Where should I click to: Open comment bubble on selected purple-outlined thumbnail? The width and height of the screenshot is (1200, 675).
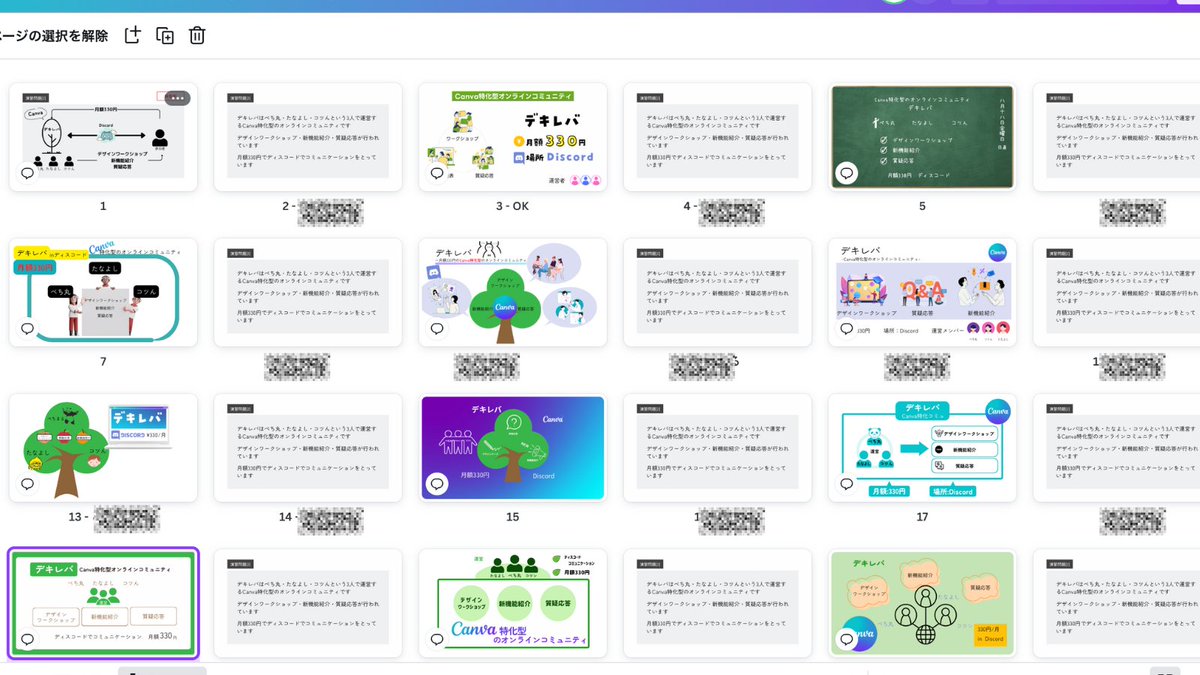coord(28,639)
